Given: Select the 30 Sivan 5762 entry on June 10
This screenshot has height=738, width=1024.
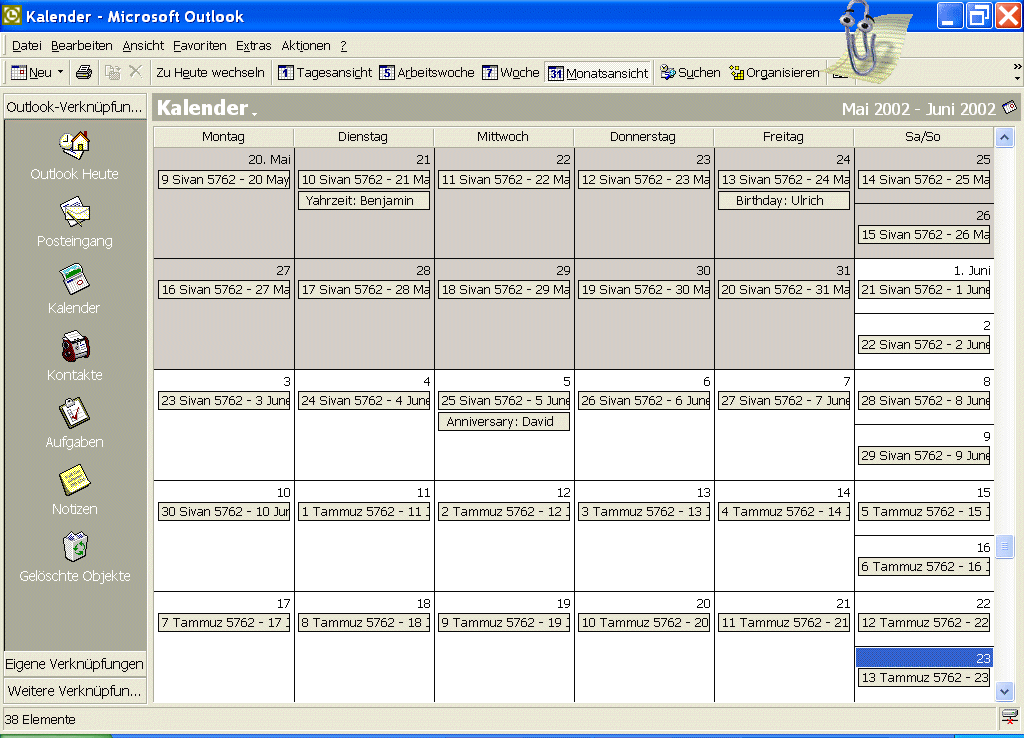Looking at the screenshot, I should click(224, 512).
